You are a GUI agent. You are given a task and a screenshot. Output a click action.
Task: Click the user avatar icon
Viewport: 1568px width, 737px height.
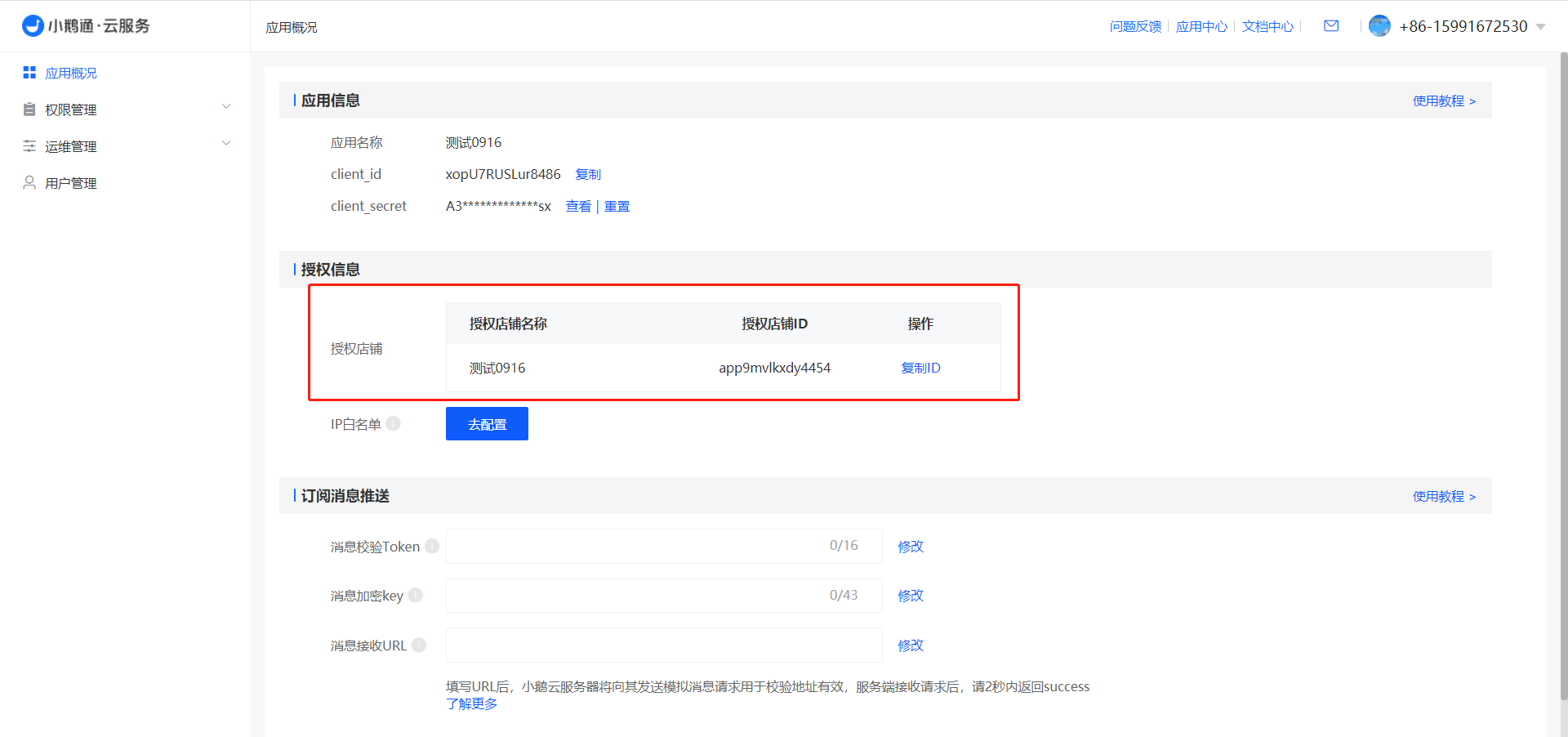pyautogui.click(x=1379, y=26)
